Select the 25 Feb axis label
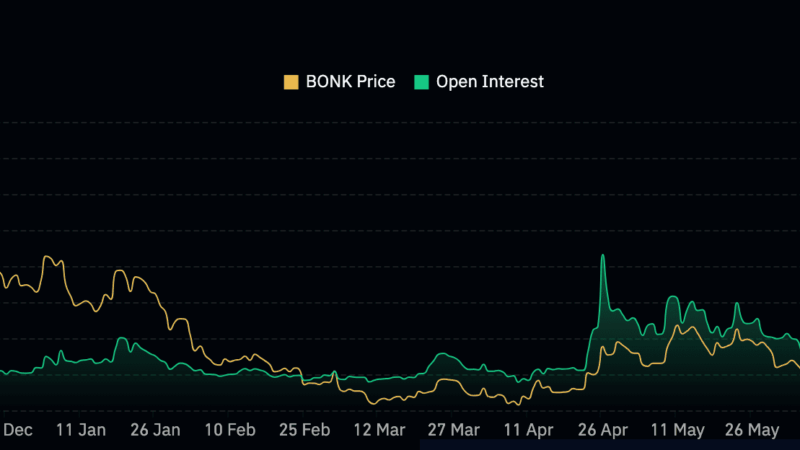Image resolution: width=800 pixels, height=450 pixels. [x=304, y=430]
